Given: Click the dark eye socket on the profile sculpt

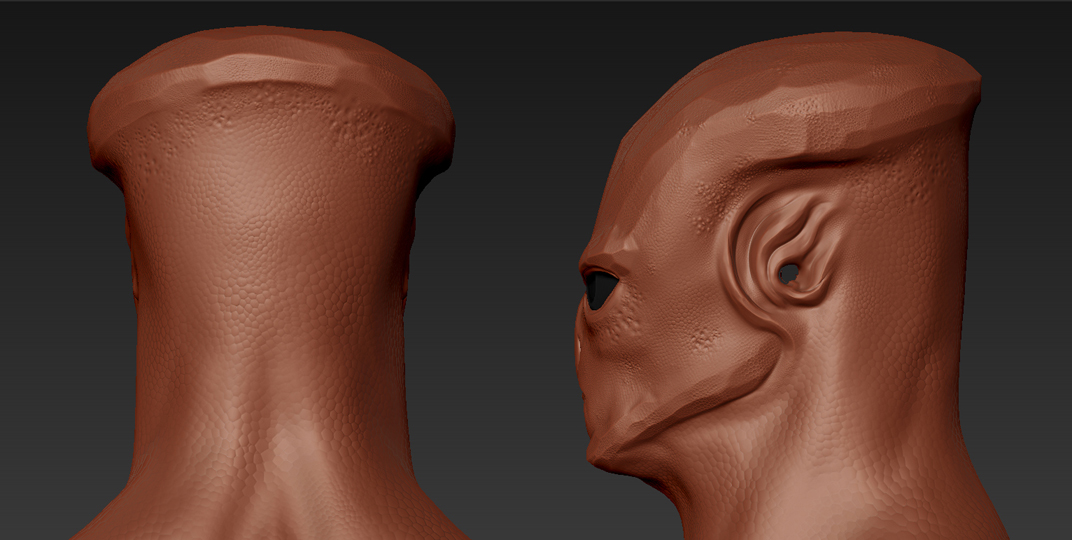Looking at the screenshot, I should (x=600, y=289).
